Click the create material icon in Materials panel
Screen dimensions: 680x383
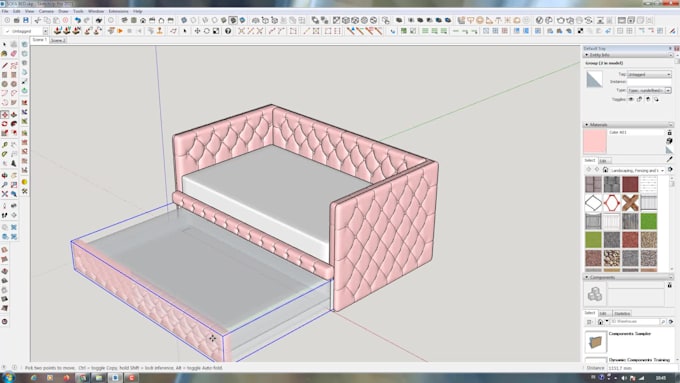coord(669,141)
